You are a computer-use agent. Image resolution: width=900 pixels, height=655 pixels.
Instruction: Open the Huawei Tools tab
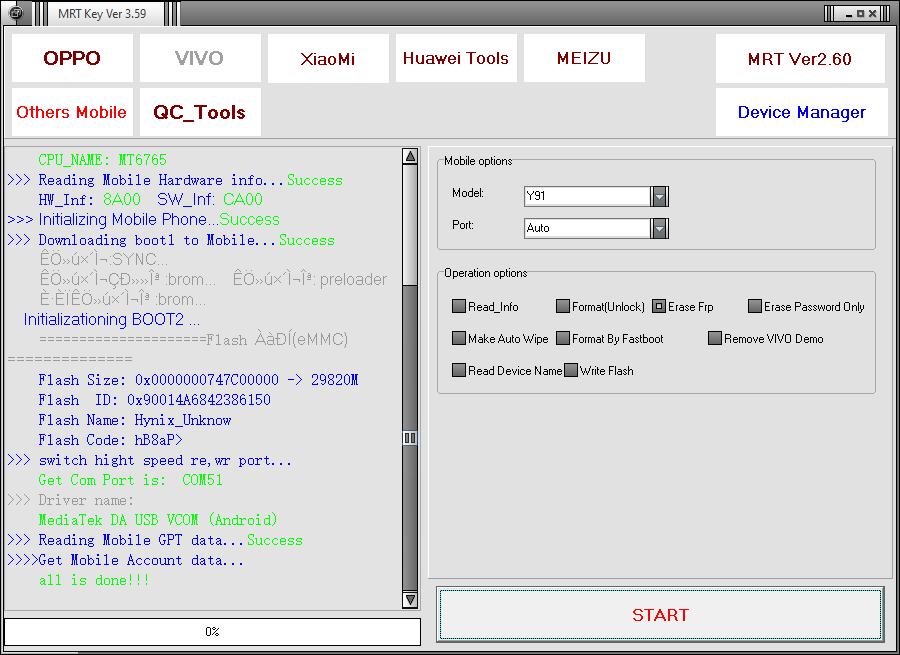click(456, 58)
